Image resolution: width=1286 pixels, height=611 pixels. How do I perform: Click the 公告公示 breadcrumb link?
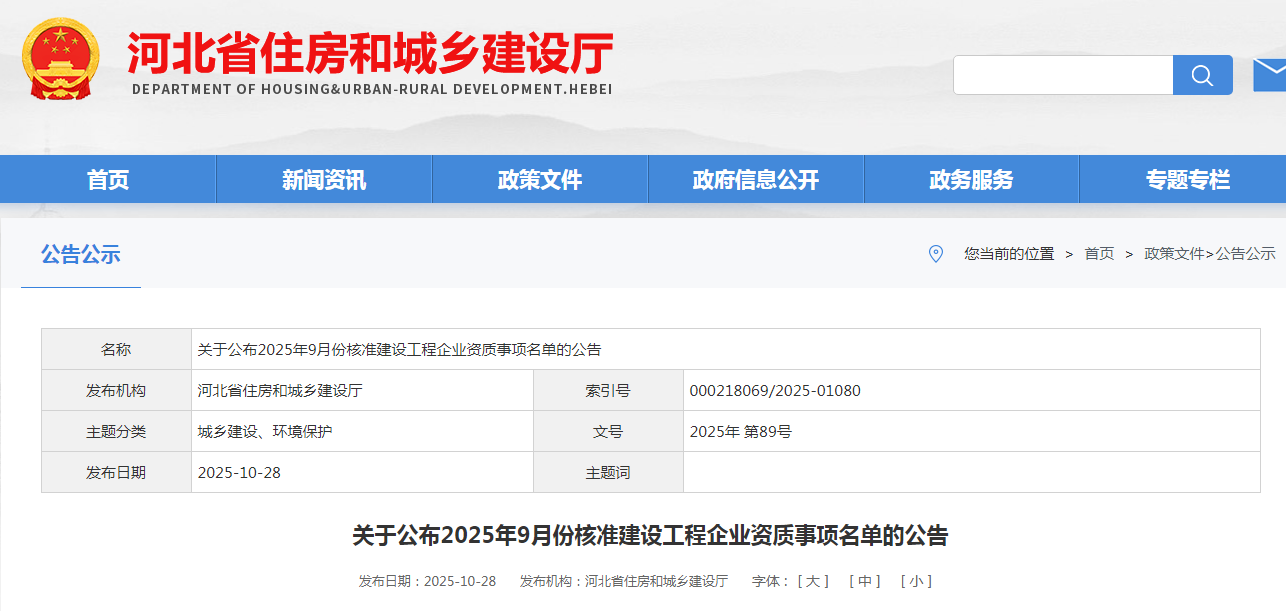[x=1246, y=254]
